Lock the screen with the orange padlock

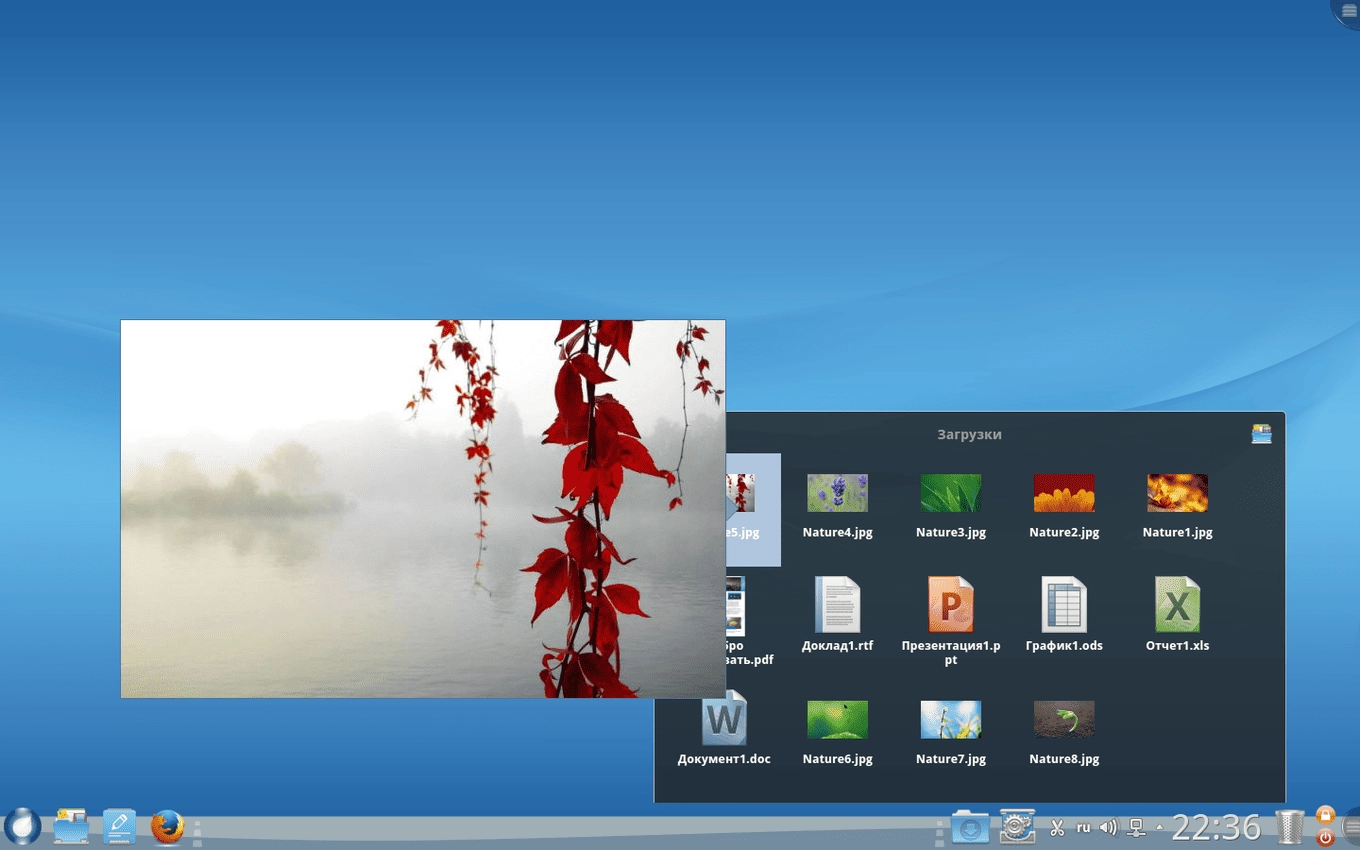[1326, 816]
